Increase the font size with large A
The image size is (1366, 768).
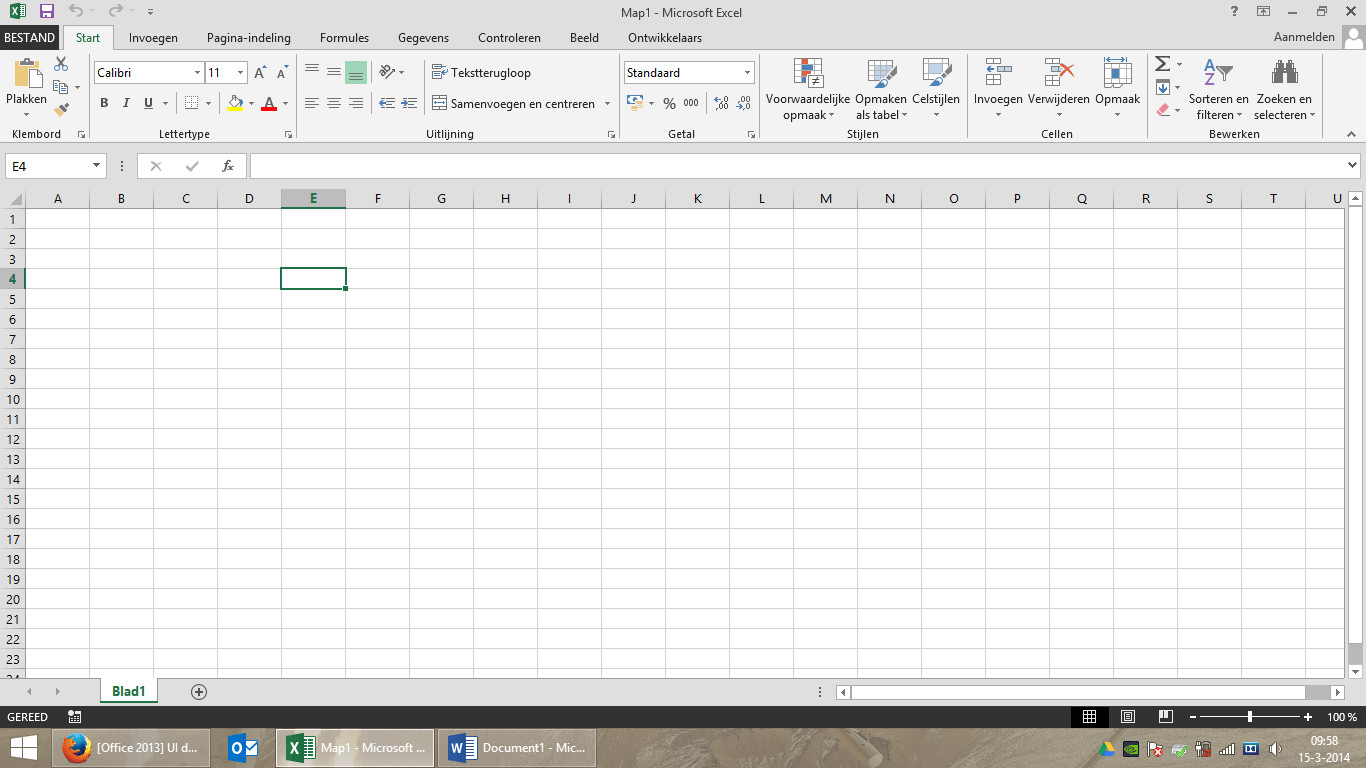coord(260,73)
